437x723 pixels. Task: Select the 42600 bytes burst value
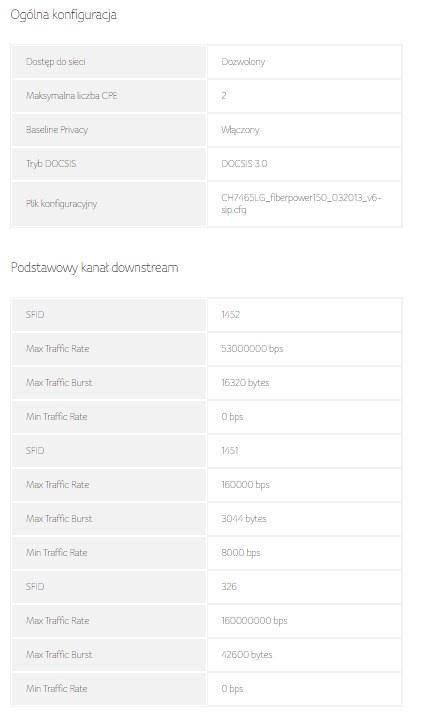point(247,655)
